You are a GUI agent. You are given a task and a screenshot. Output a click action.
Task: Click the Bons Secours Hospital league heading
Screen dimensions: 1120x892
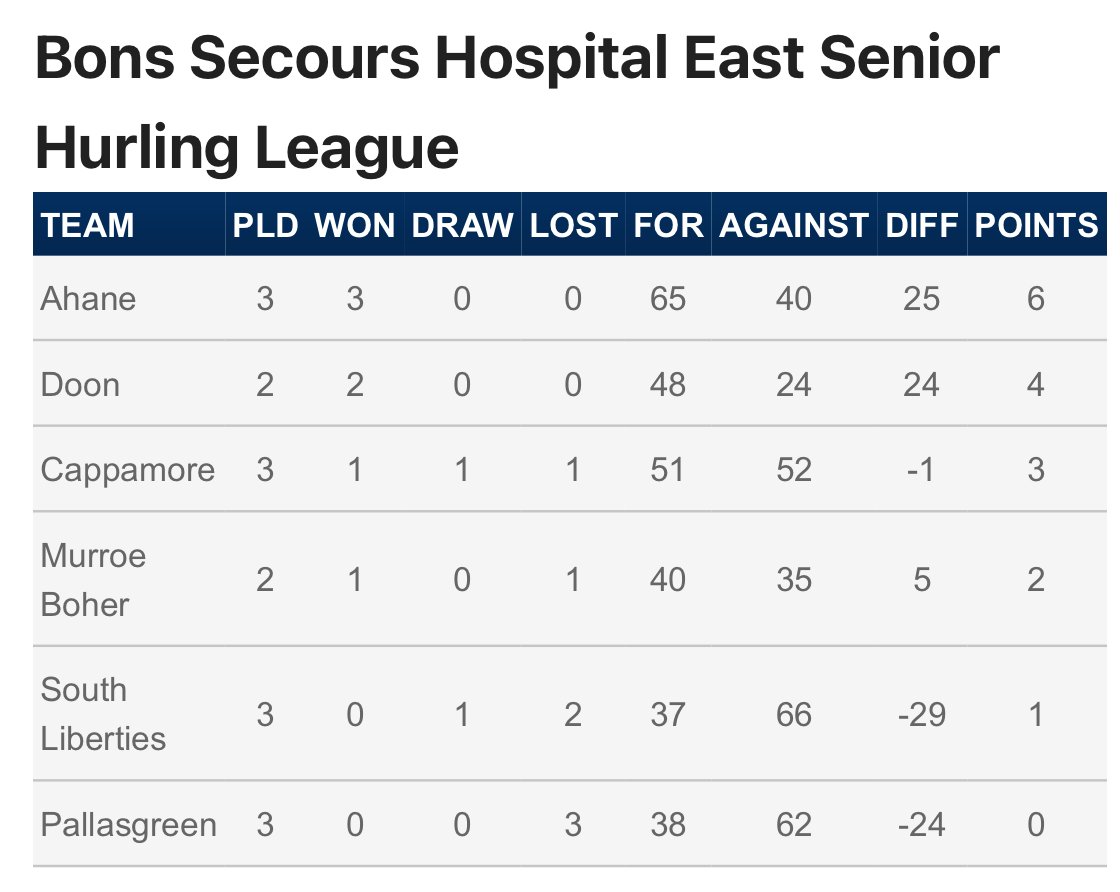tap(517, 102)
